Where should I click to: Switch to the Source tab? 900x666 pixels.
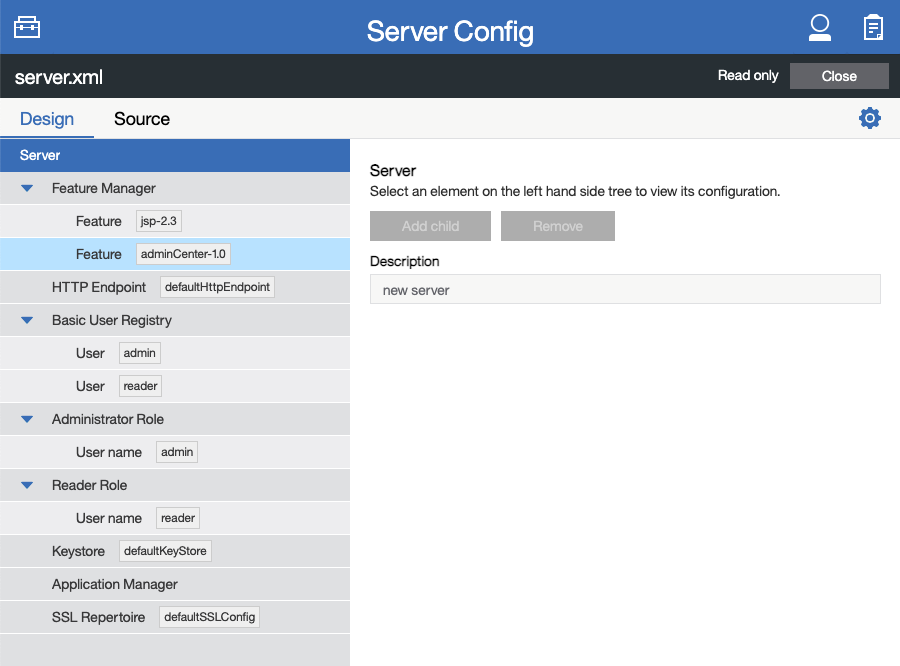[x=141, y=118]
